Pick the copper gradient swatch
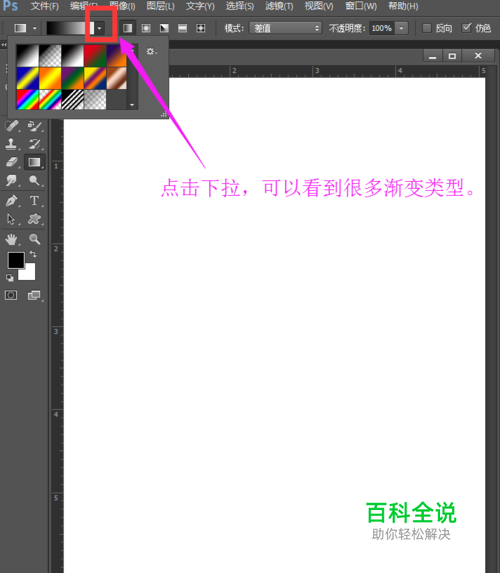Screen dimensions: 500x573 (x=117, y=78)
